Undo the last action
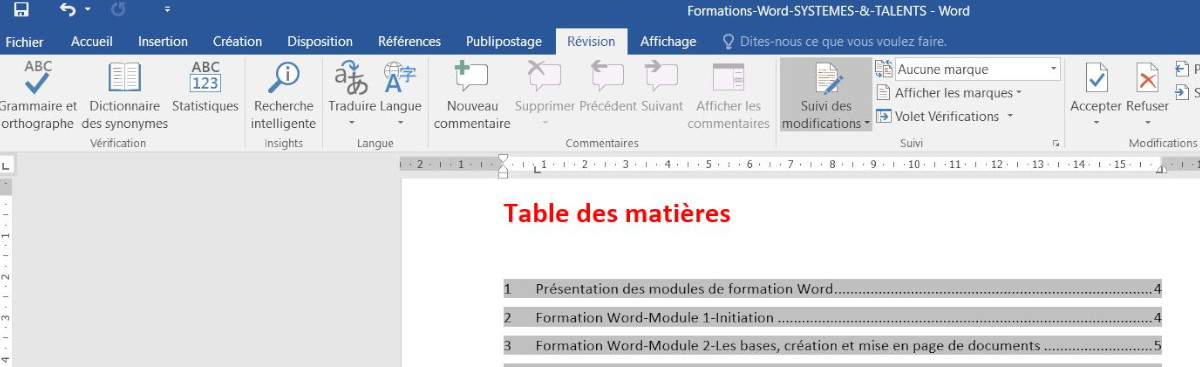The height and width of the screenshot is (367, 1200). [68, 10]
